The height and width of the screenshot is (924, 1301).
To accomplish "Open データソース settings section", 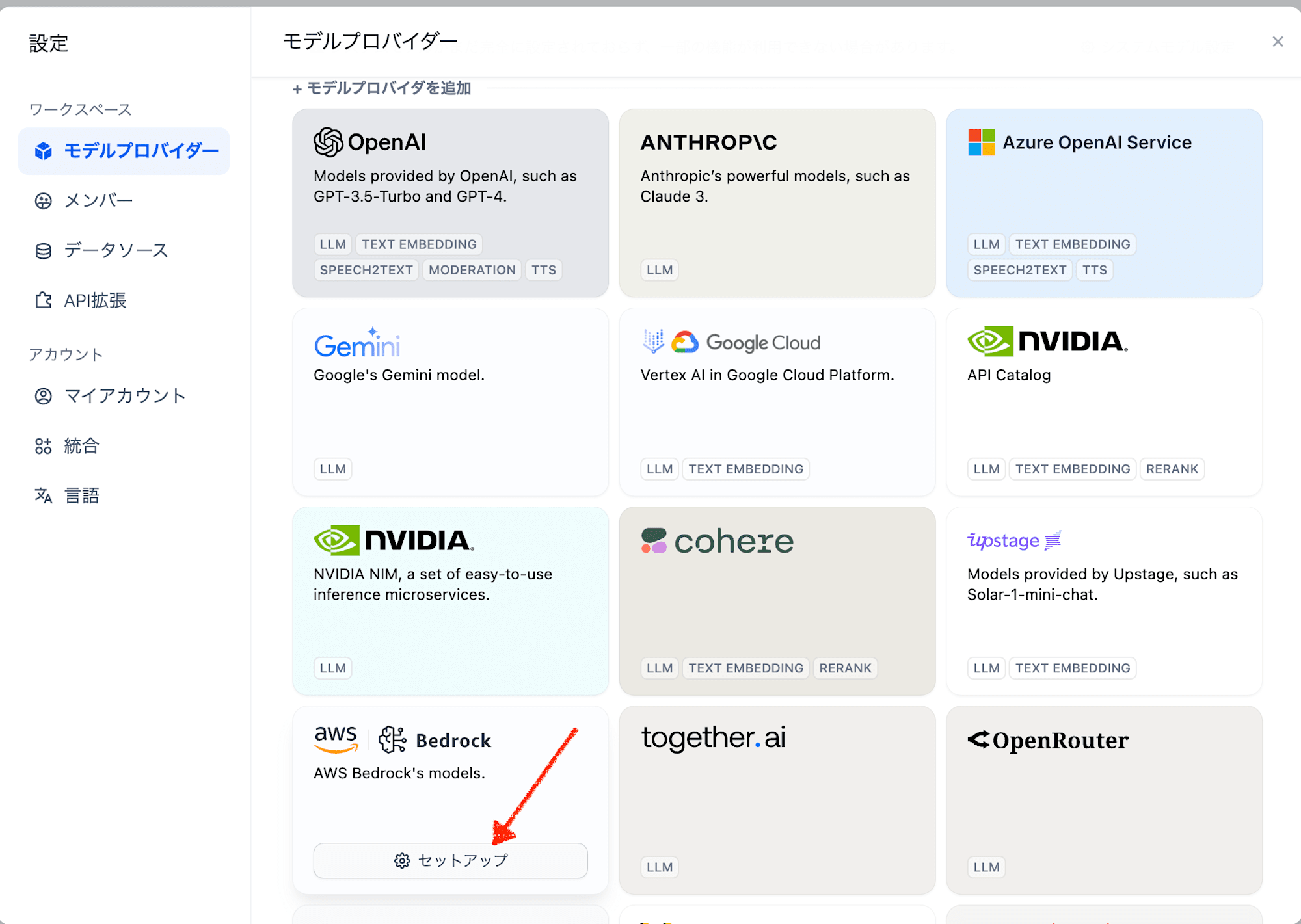I will tap(124, 251).
